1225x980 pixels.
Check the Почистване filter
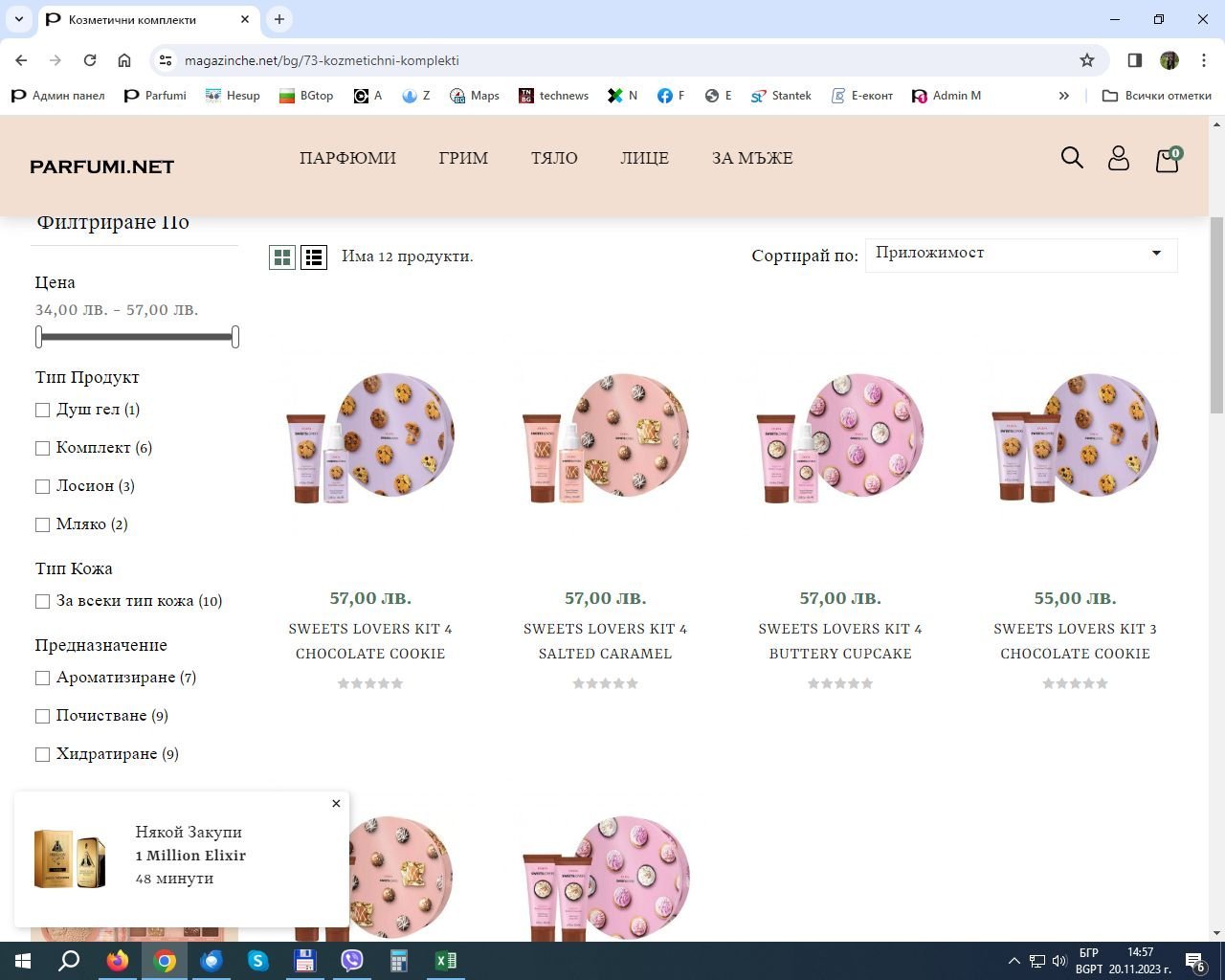42,716
